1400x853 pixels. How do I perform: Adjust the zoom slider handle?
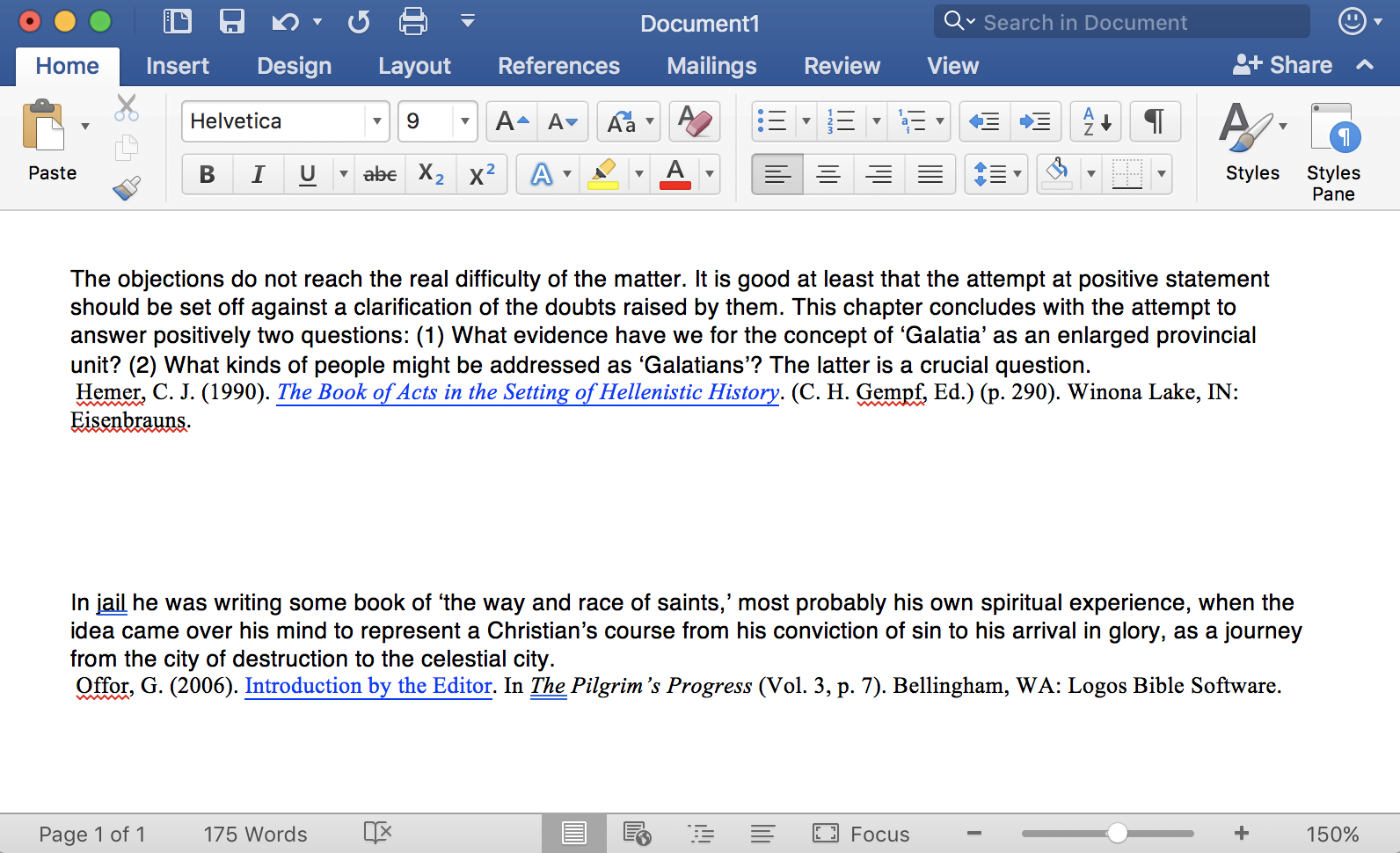(1117, 833)
